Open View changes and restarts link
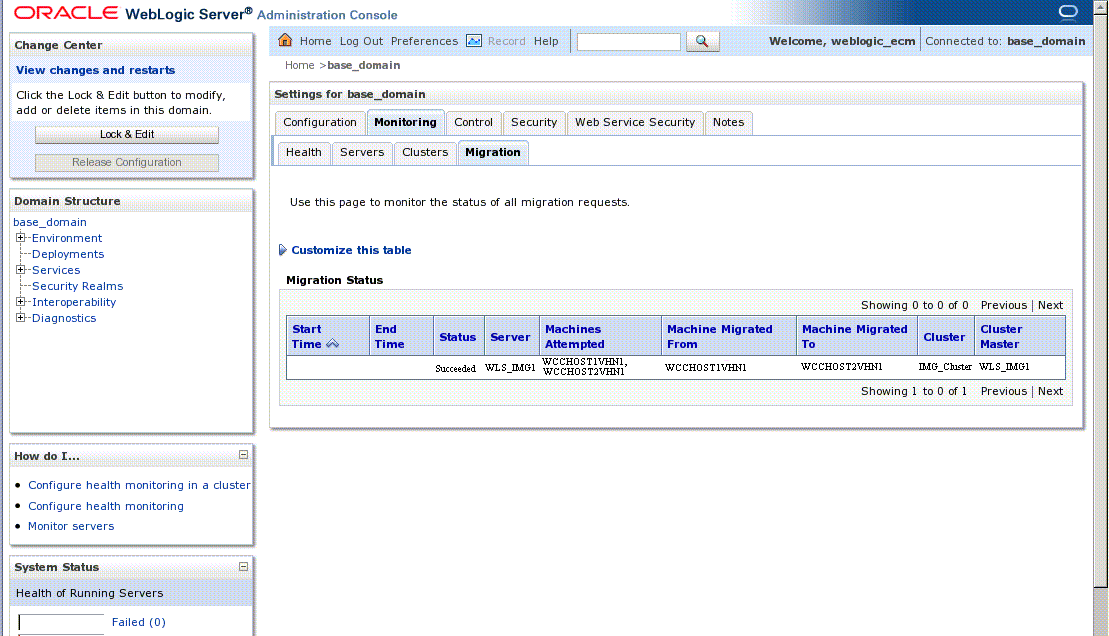The width and height of the screenshot is (1109, 636). (x=95, y=70)
